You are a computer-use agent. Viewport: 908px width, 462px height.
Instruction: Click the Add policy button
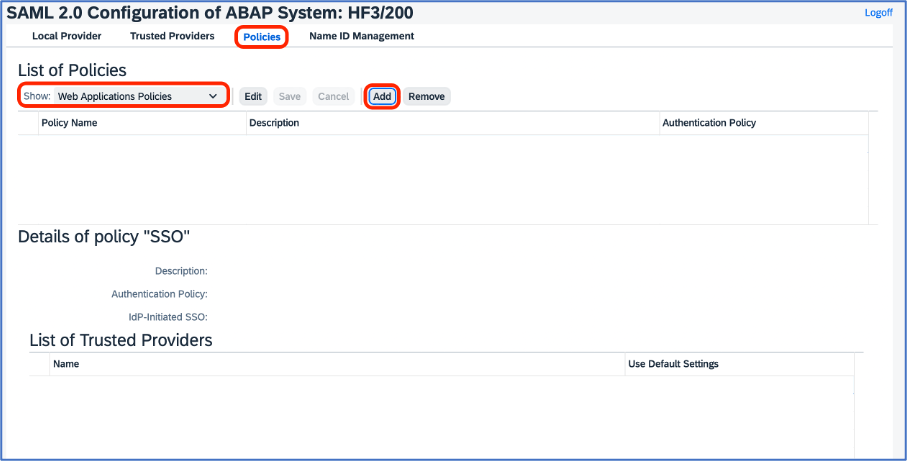click(x=382, y=96)
